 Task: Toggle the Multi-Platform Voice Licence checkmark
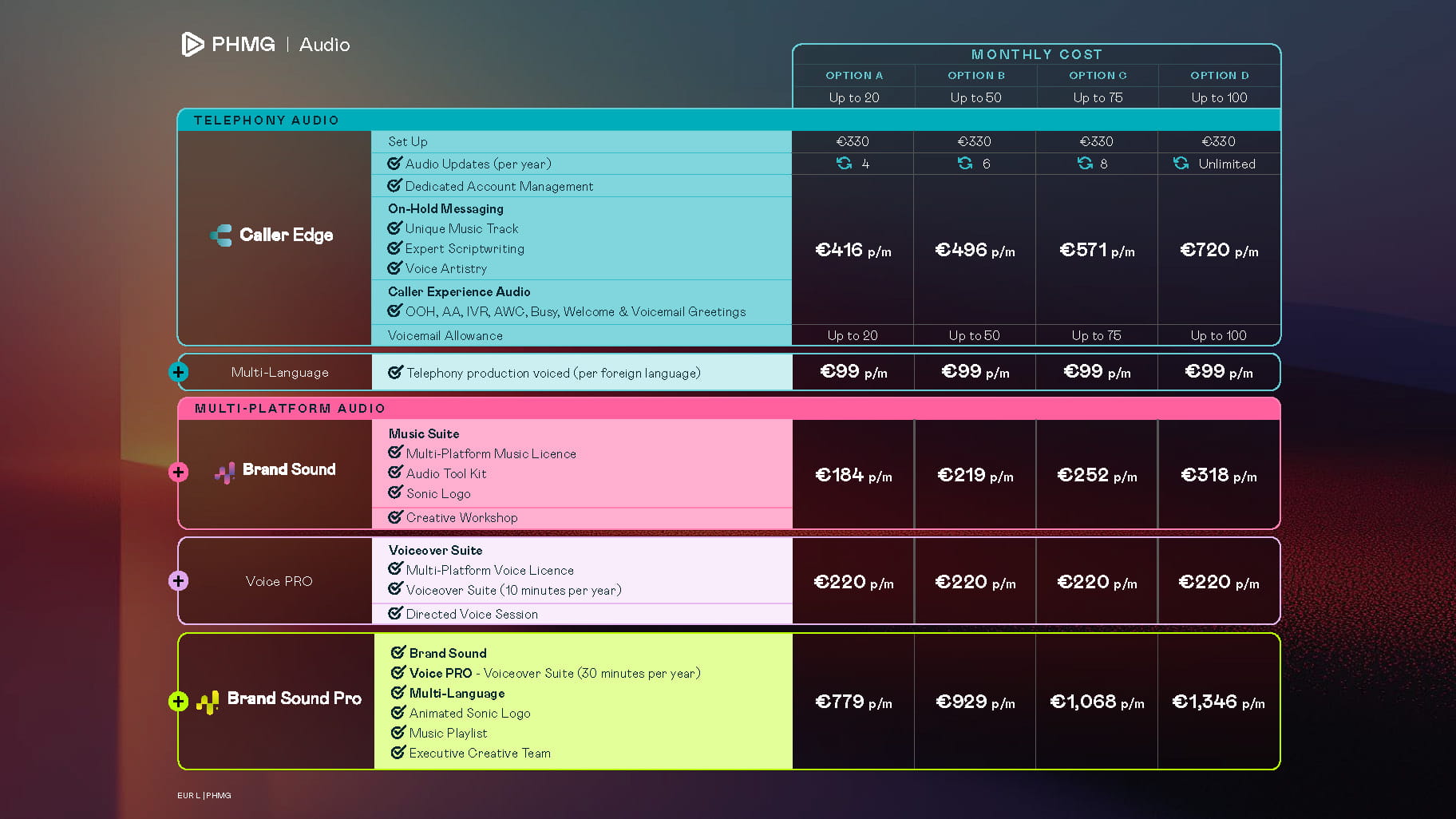396,569
